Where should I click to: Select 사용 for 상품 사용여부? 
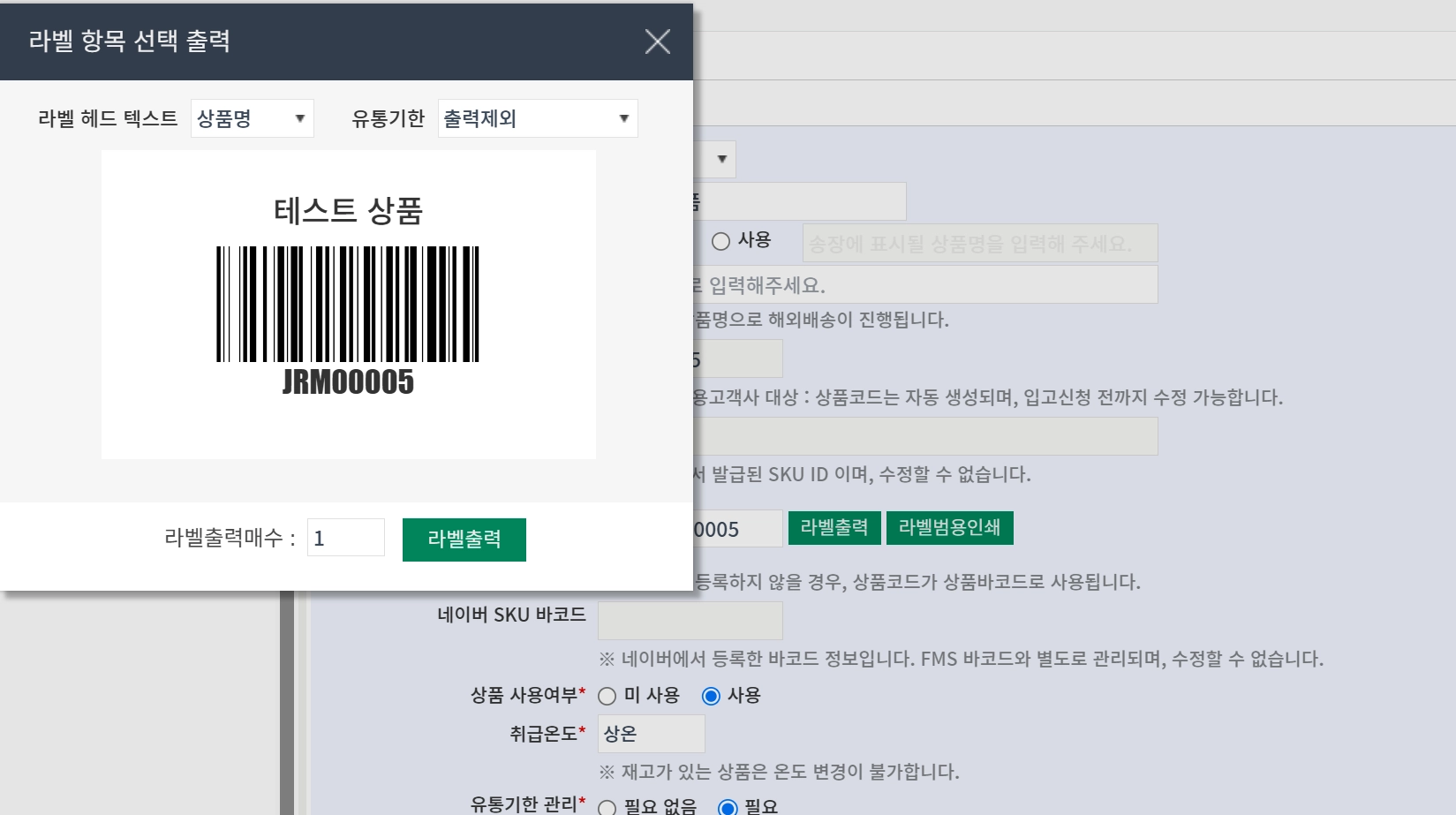click(x=711, y=696)
